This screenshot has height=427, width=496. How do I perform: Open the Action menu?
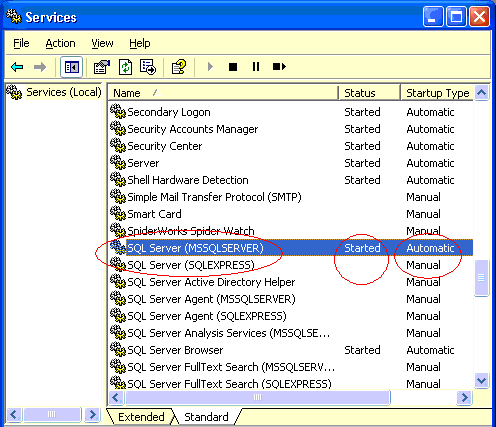[60, 43]
